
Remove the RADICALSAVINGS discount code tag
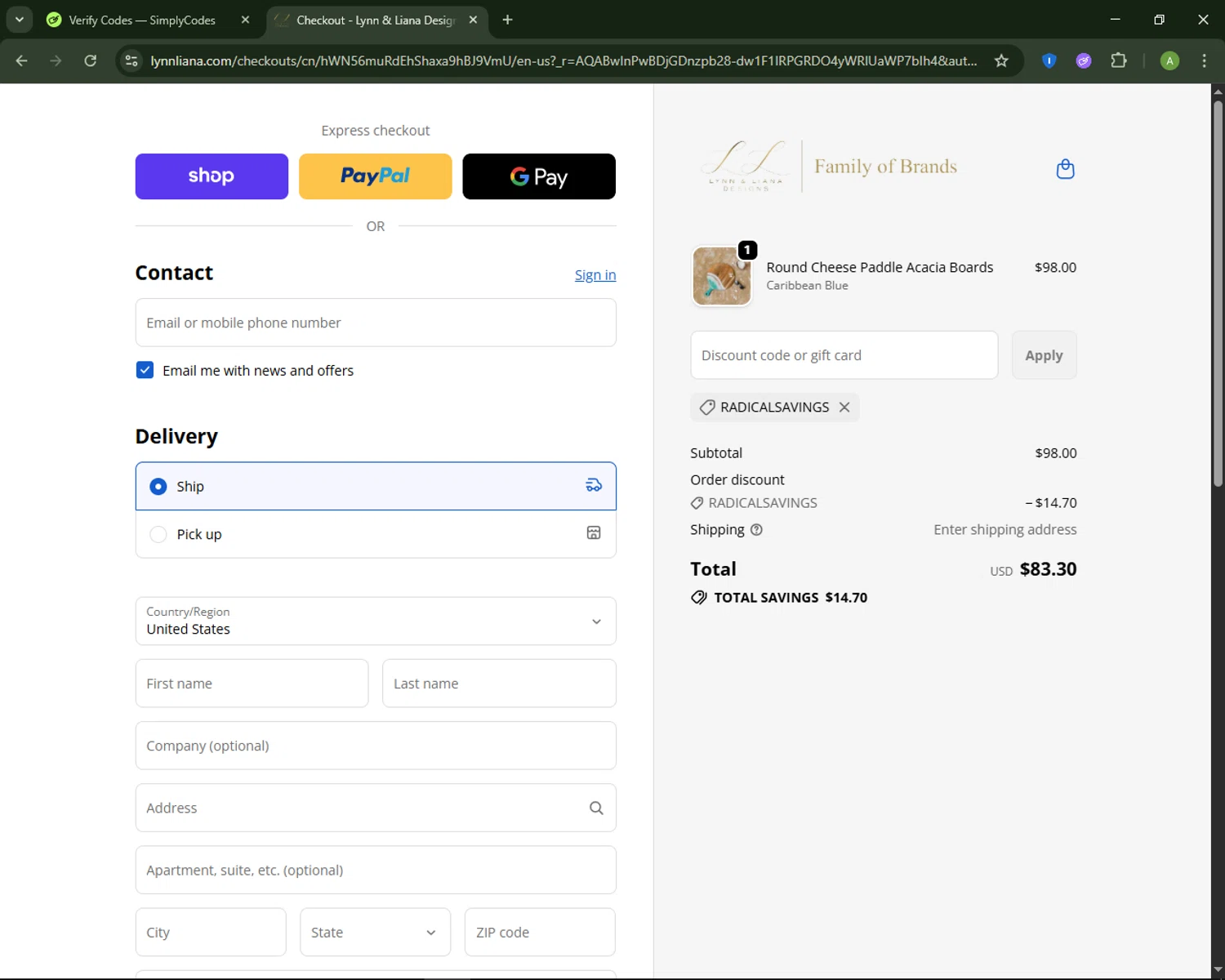coord(844,407)
